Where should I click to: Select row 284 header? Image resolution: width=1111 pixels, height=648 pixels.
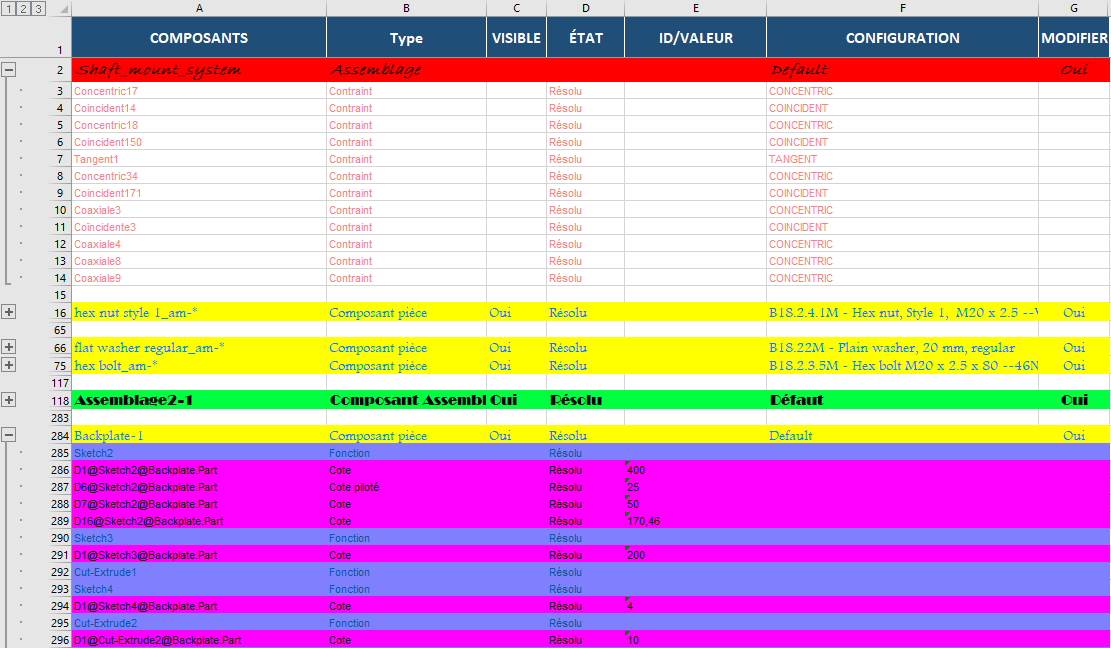click(60, 436)
